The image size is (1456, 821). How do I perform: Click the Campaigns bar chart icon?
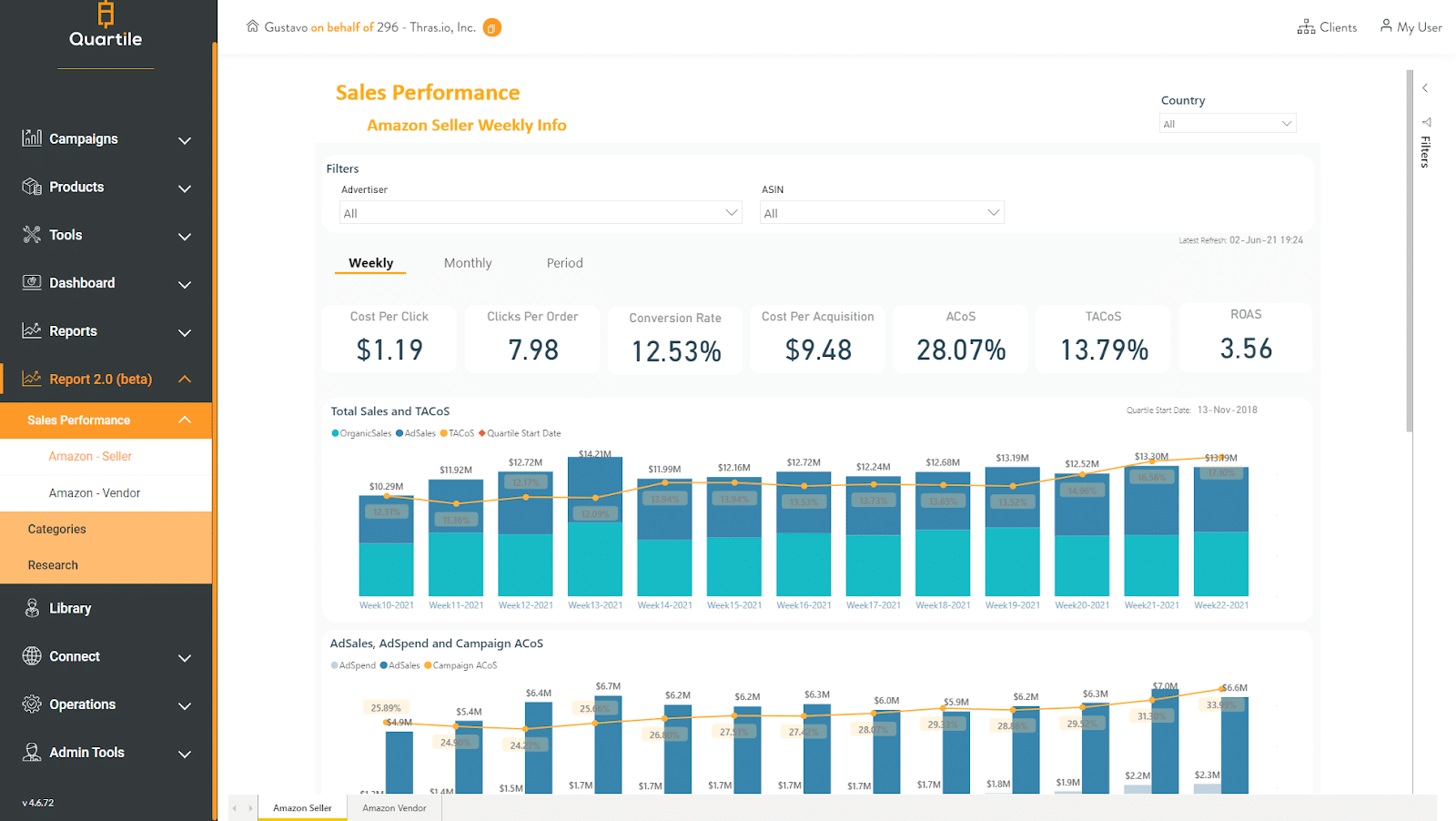32,137
